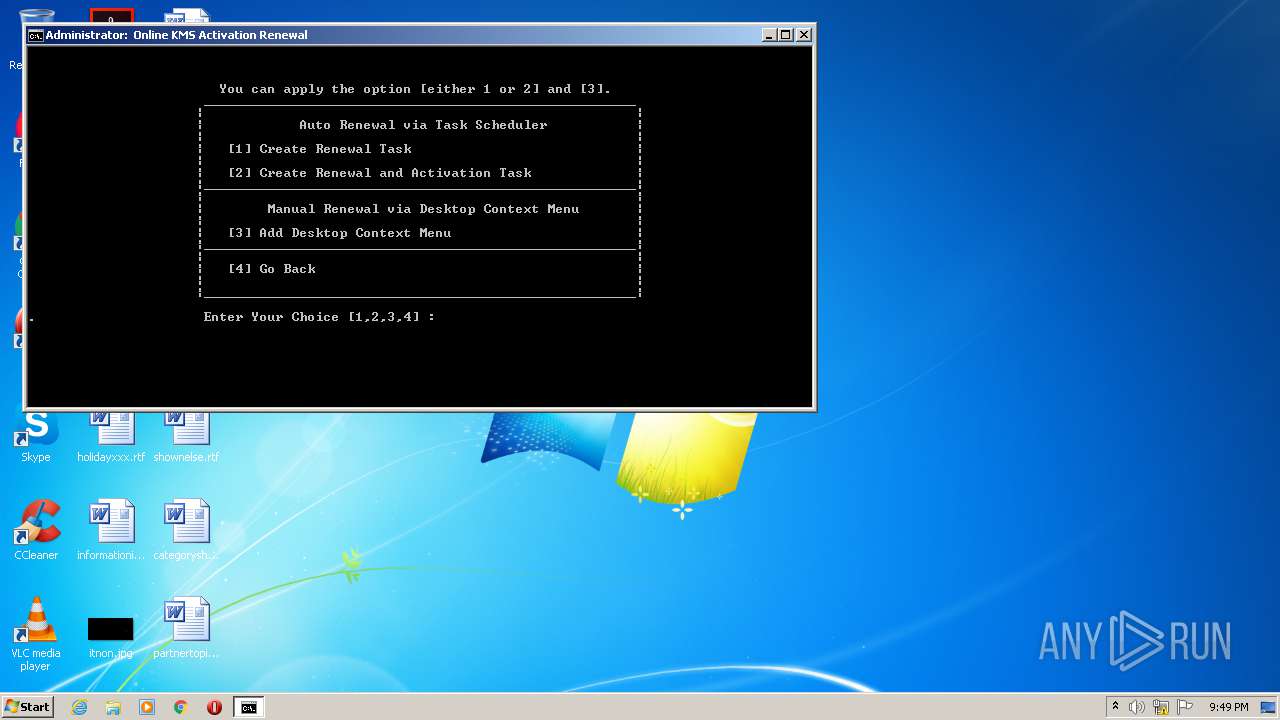This screenshot has height=720, width=1280.
Task: Open the Skype desktop shortcut
Action: click(36, 436)
